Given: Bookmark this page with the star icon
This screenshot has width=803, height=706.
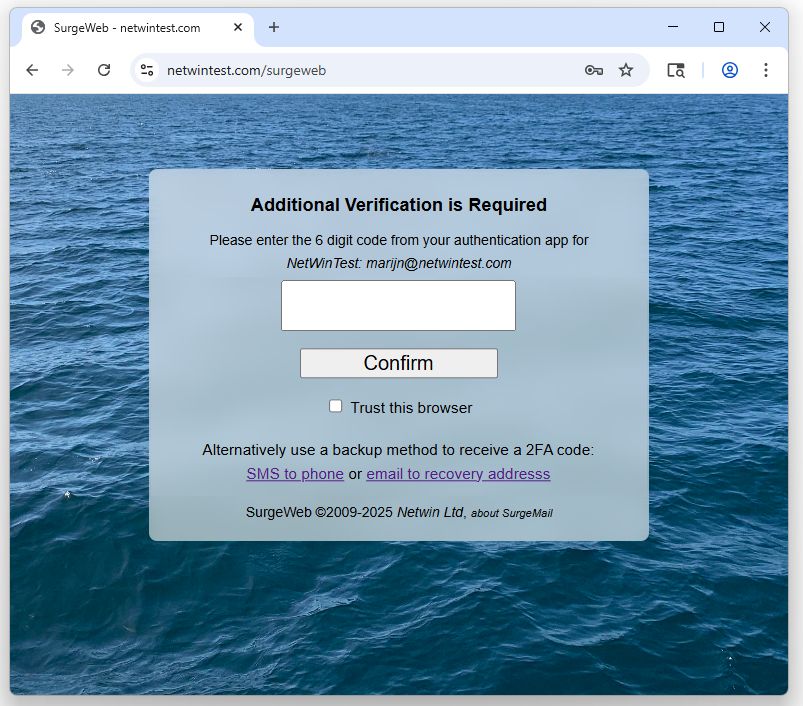Looking at the screenshot, I should [626, 70].
